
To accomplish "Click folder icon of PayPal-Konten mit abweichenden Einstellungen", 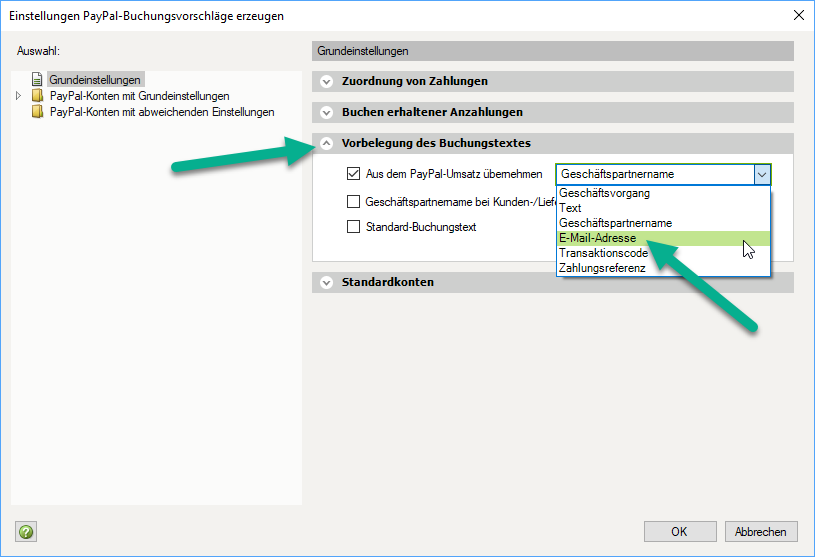I will (x=37, y=112).
